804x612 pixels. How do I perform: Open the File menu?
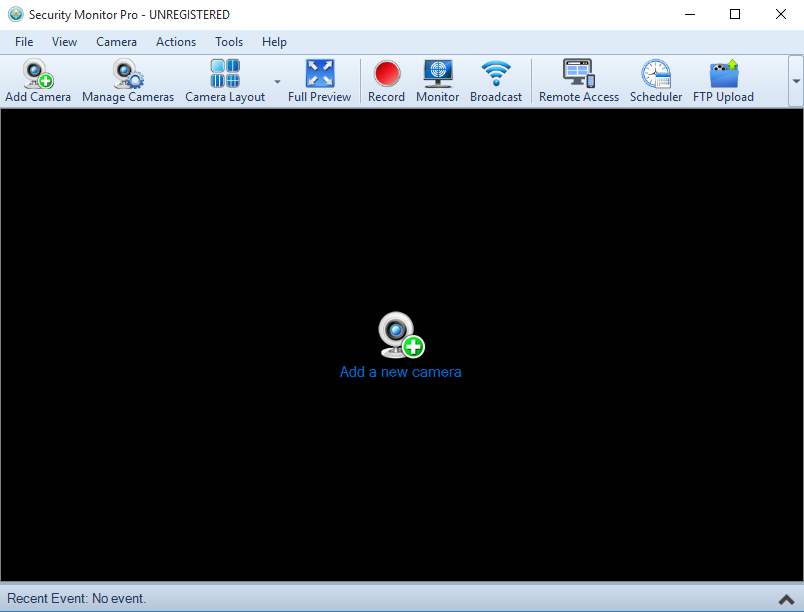pos(24,42)
